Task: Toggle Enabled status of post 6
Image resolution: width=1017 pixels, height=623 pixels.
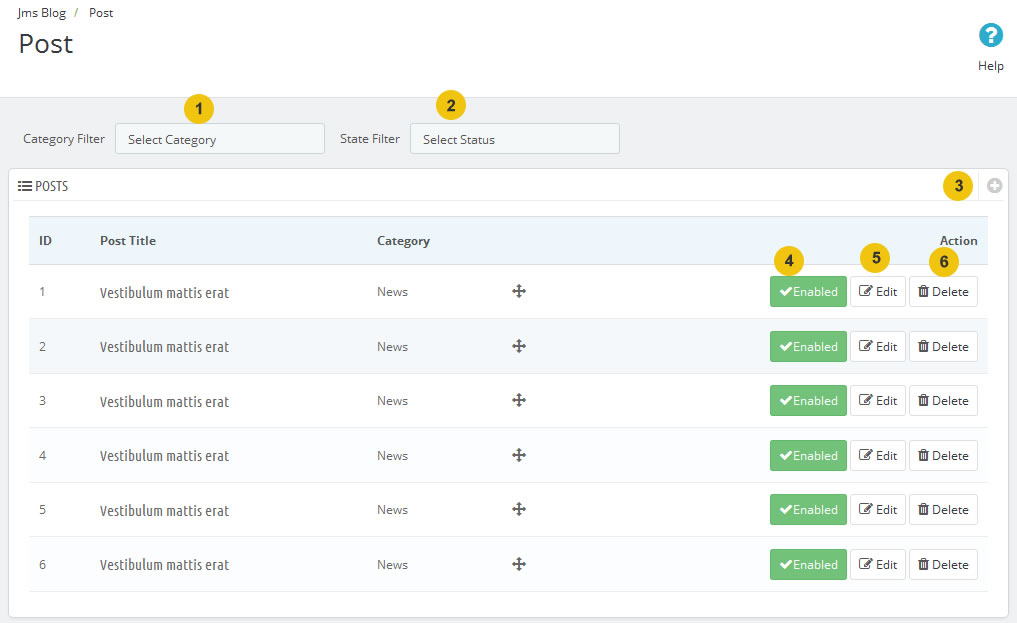Action: coord(808,565)
